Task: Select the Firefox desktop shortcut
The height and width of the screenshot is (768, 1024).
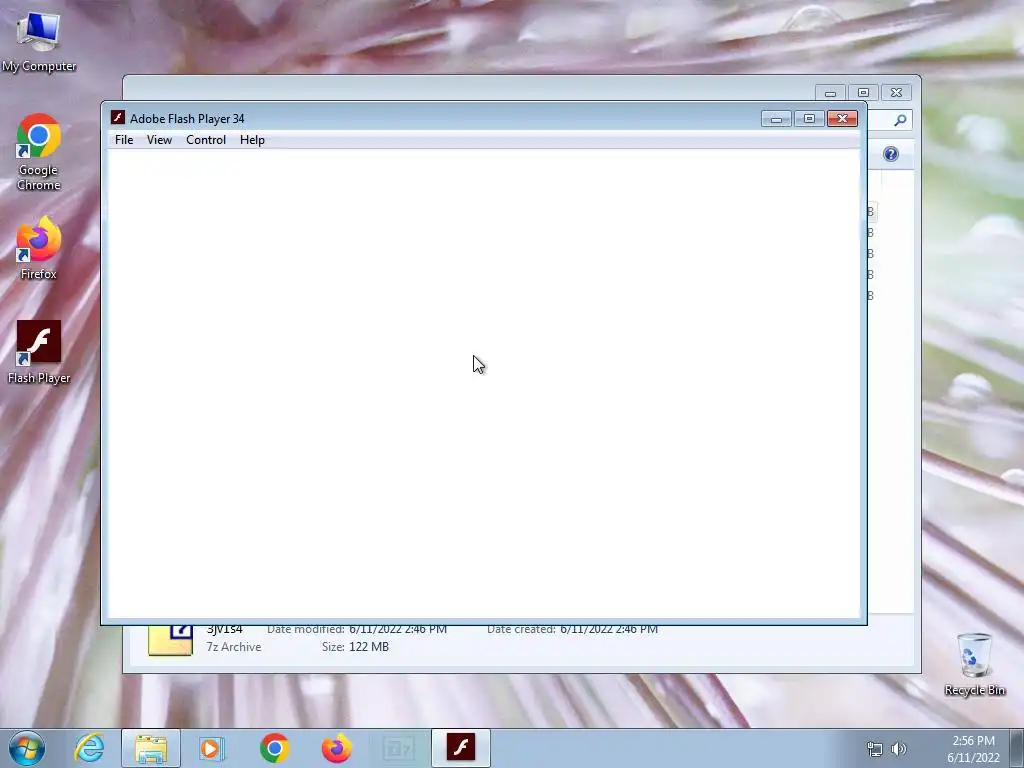Action: (39, 248)
